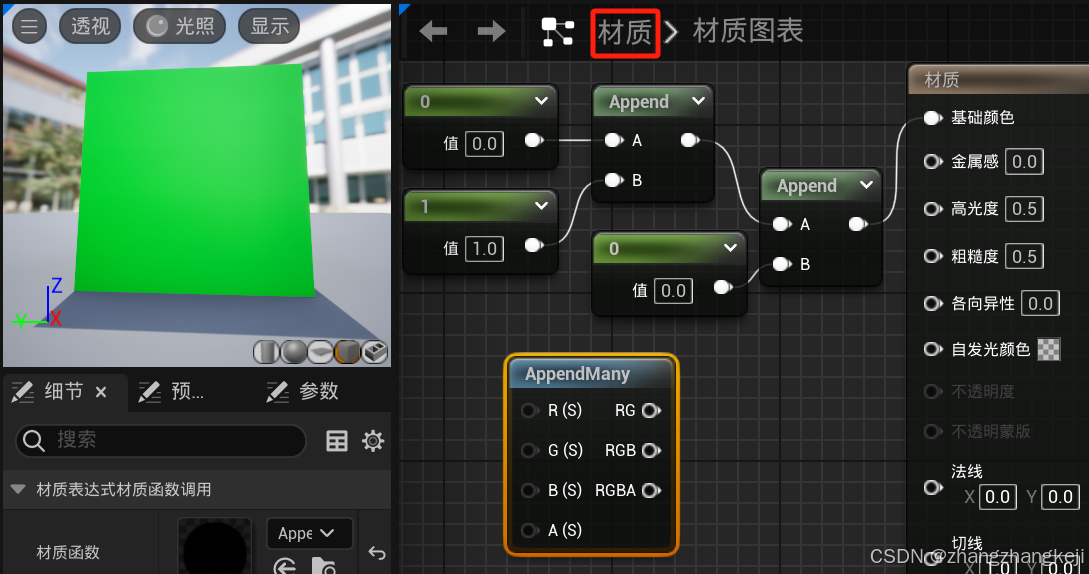Image resolution: width=1089 pixels, height=574 pixels.
Task: Edit 各向异性 anisotropy value field
Action: pyautogui.click(x=1040, y=304)
